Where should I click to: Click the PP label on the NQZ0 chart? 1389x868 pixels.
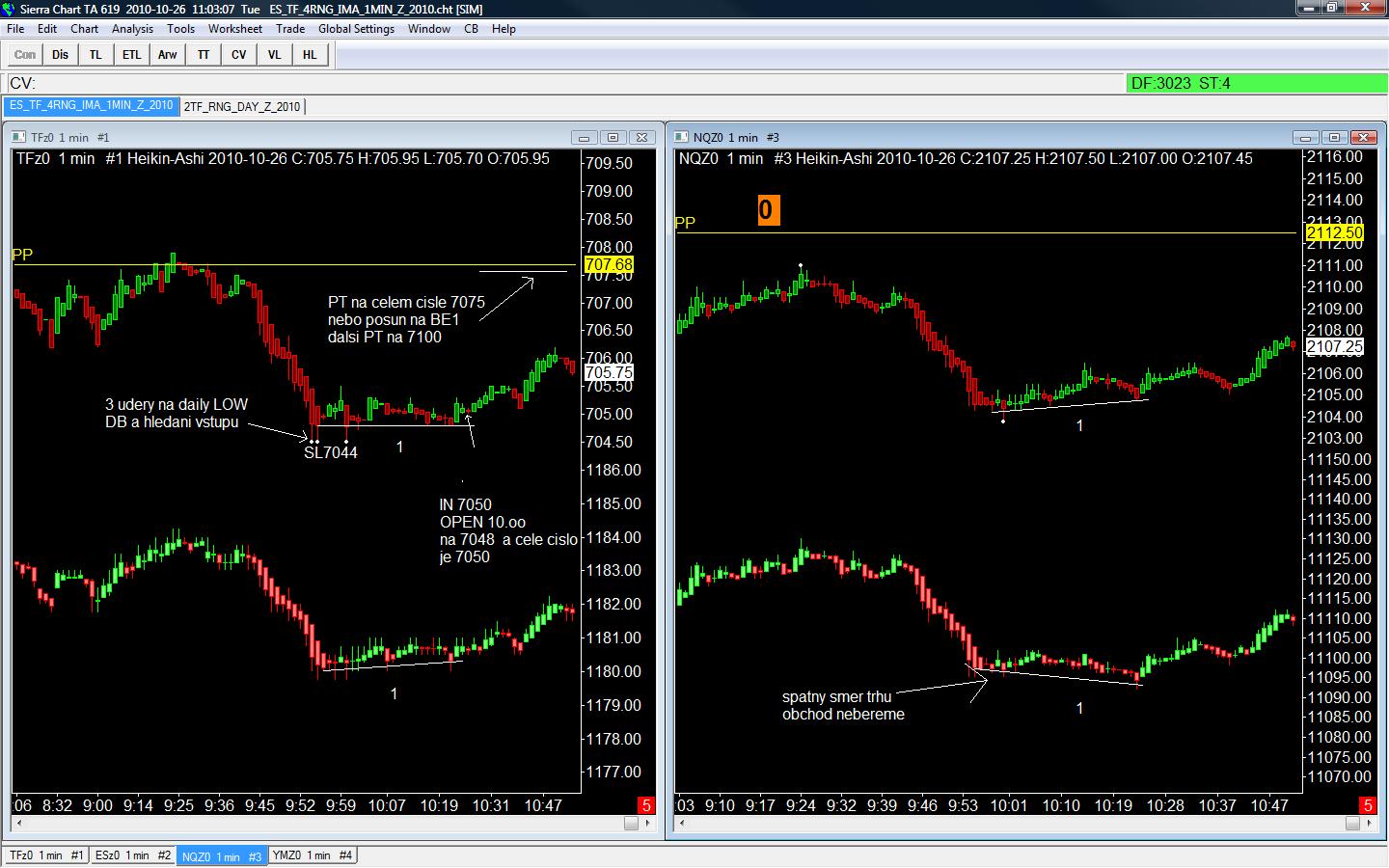(x=685, y=223)
